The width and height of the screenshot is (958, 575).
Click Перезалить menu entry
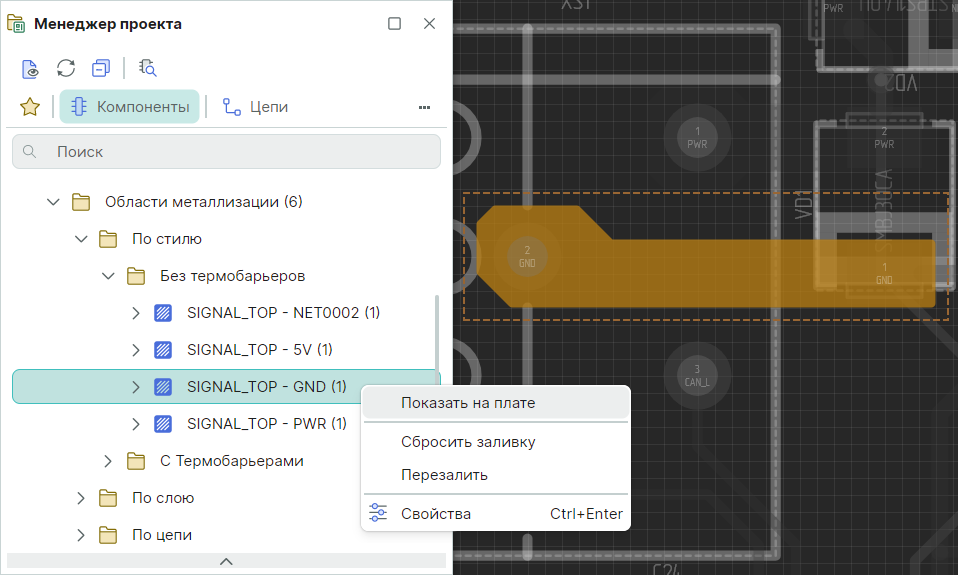[444, 475]
